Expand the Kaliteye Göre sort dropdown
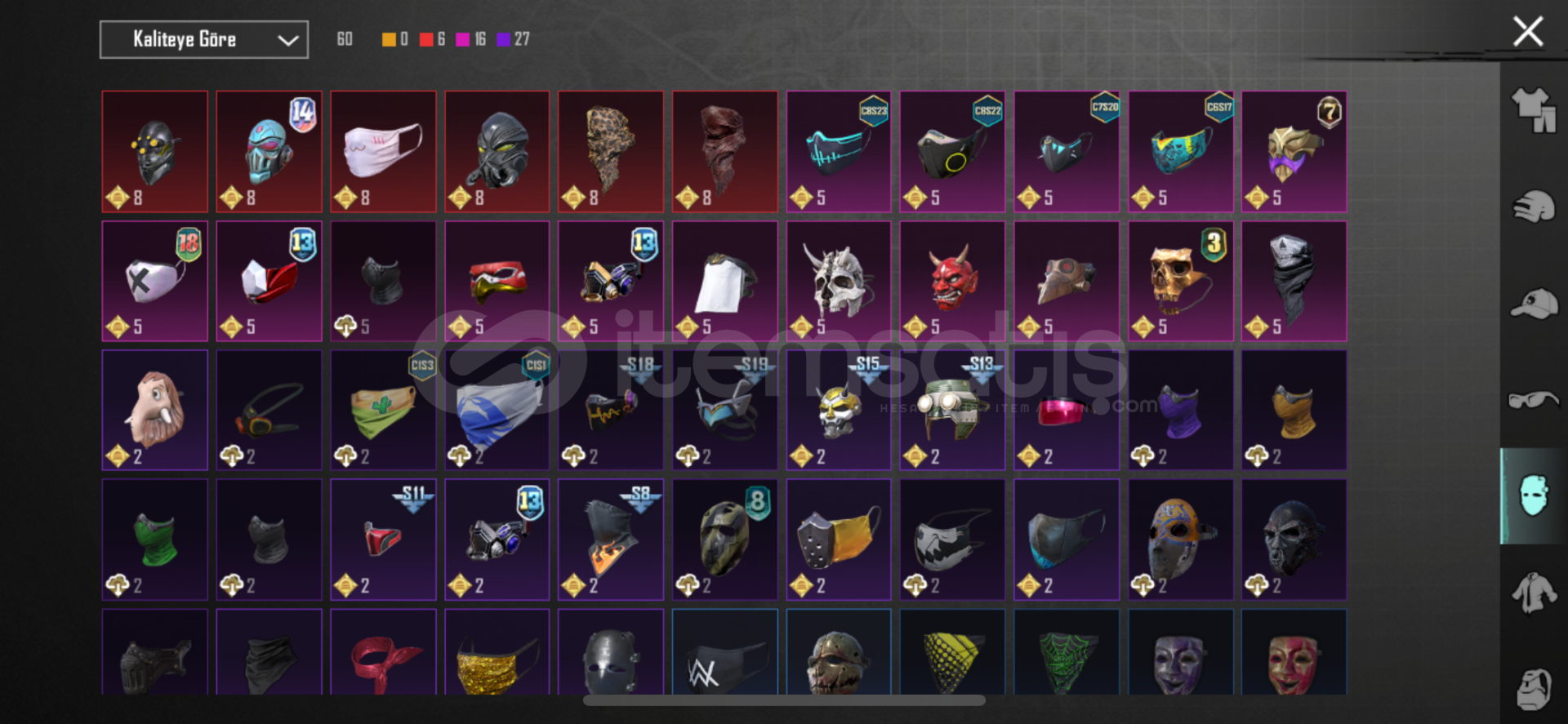The height and width of the screenshot is (724, 1568). (204, 39)
